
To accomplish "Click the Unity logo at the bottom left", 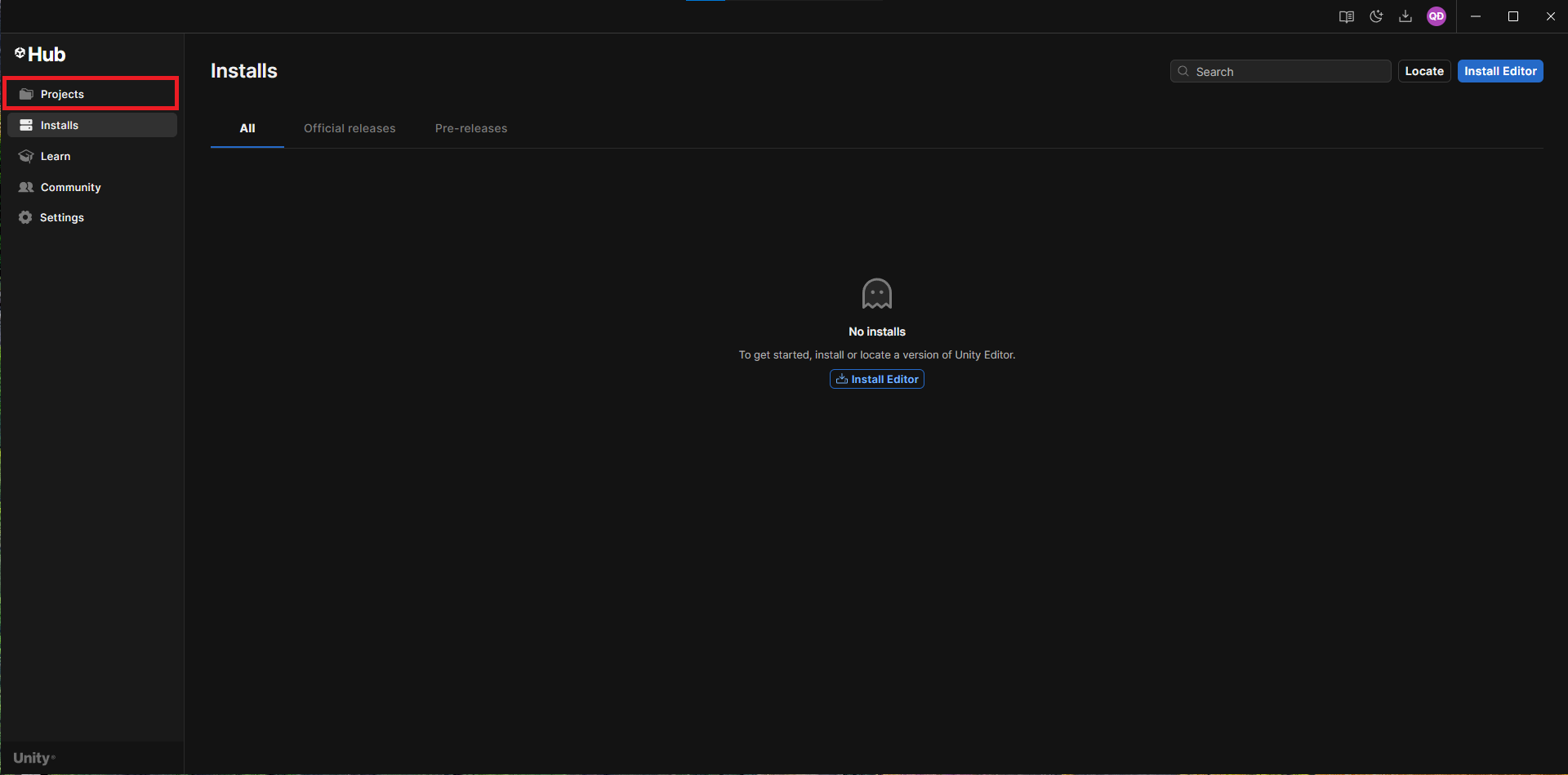I will pyautogui.click(x=33, y=758).
